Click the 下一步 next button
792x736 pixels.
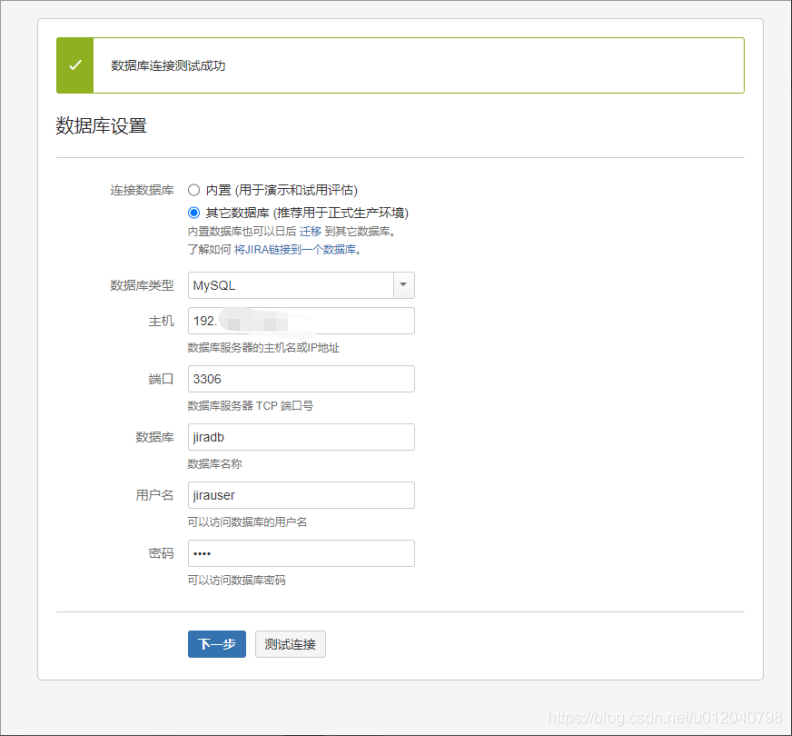pos(217,644)
